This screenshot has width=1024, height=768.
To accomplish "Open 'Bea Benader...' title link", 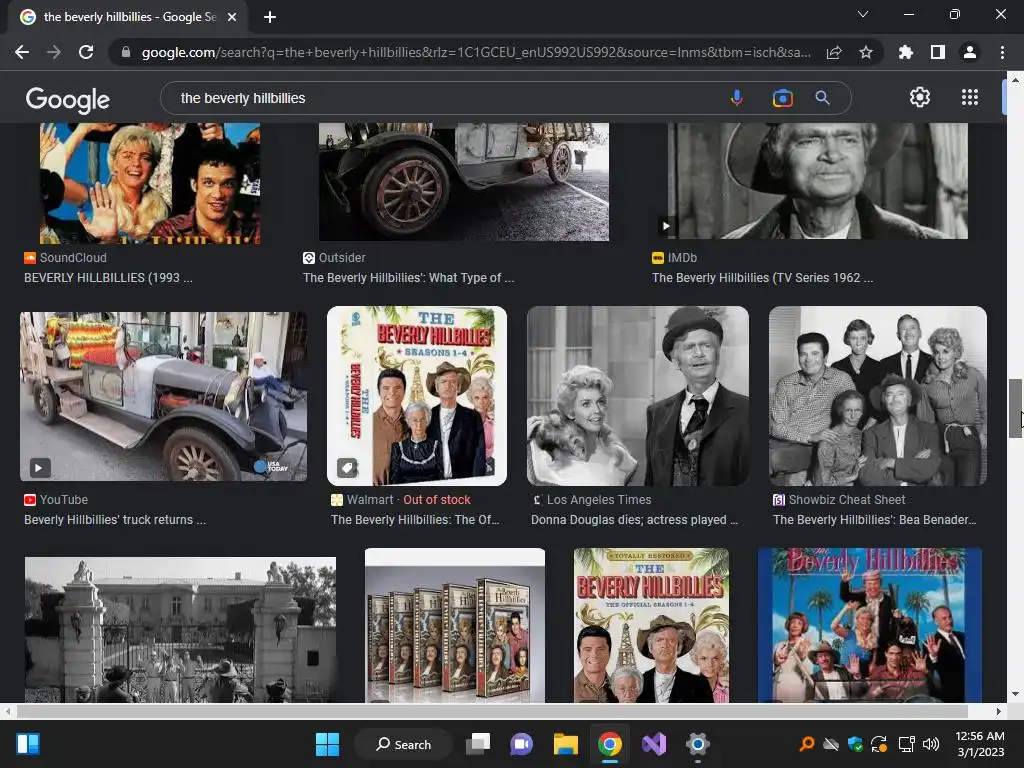I will point(875,520).
